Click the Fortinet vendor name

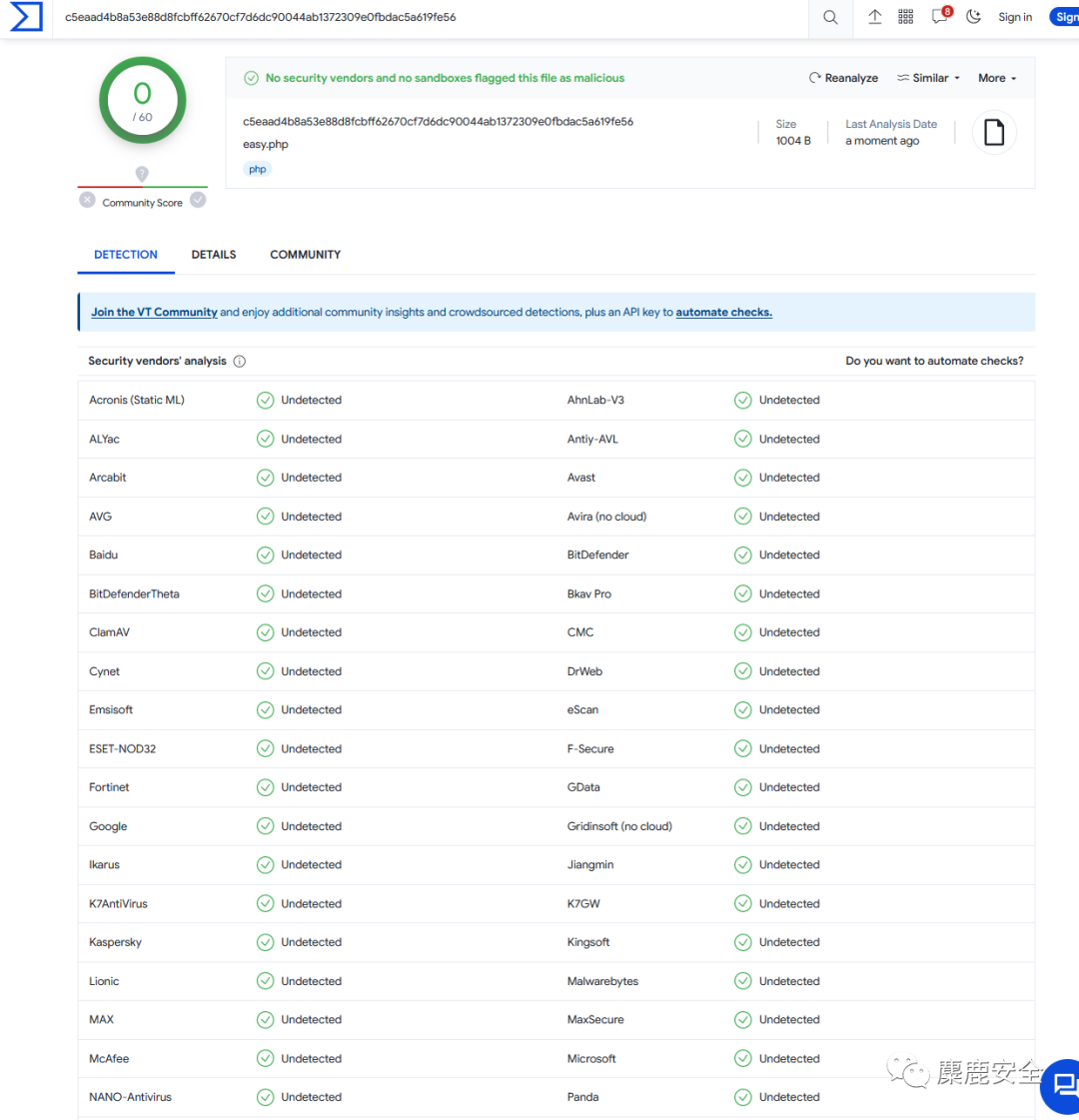point(109,787)
